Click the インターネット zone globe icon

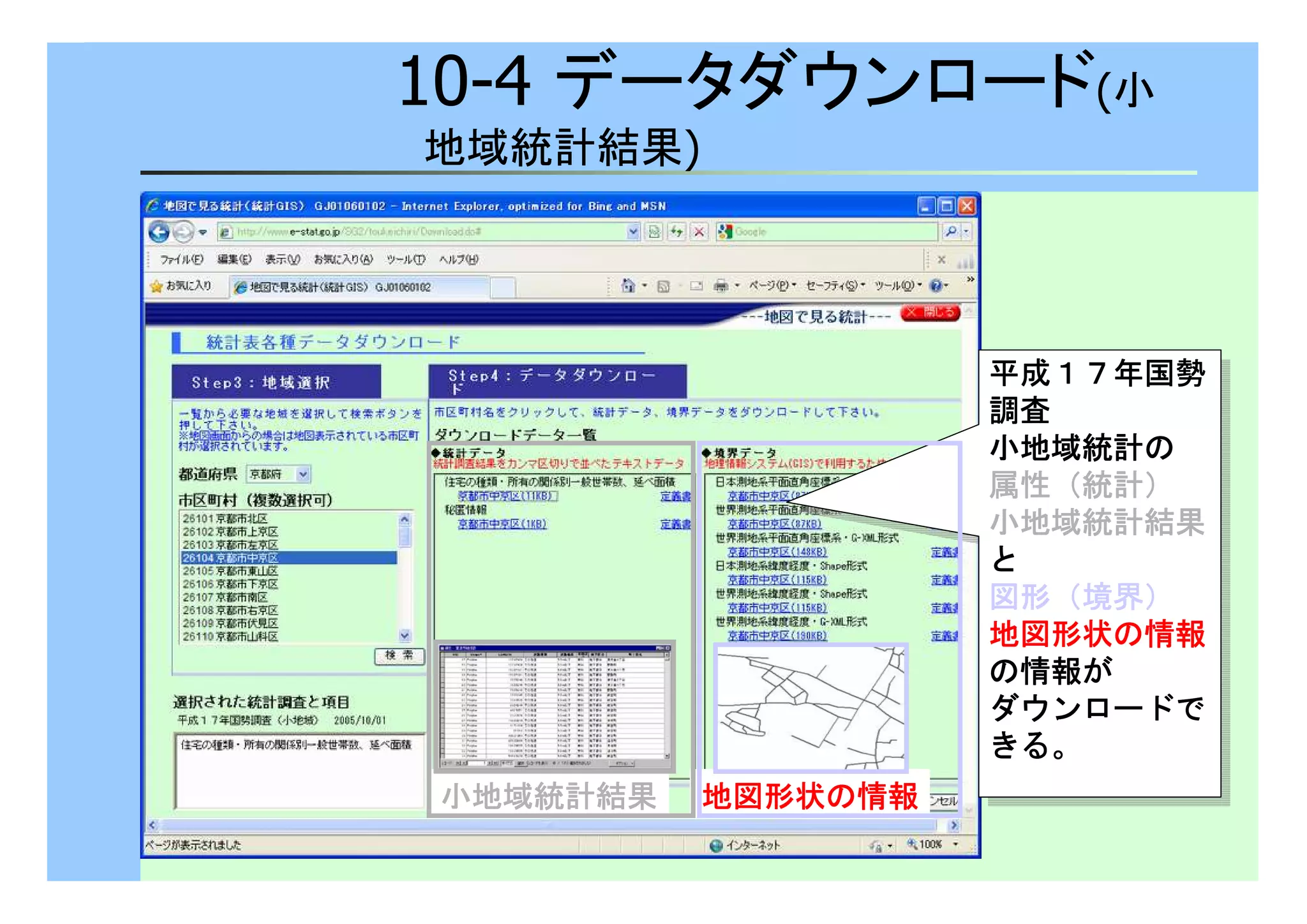point(717,846)
